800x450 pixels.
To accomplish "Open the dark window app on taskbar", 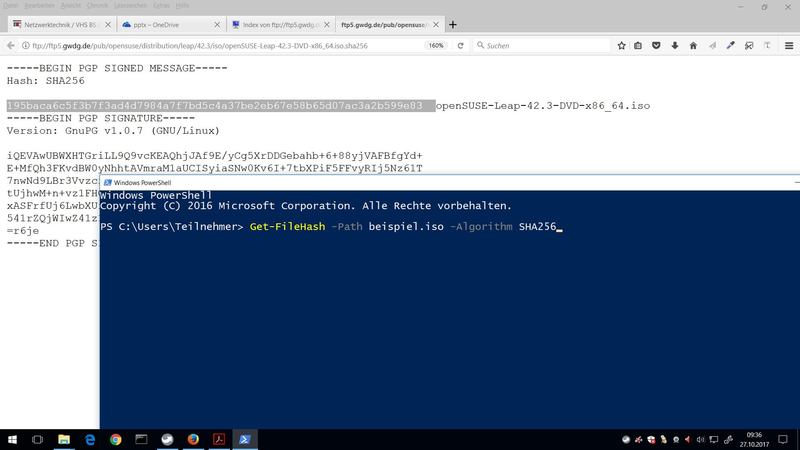I will click(x=141, y=439).
